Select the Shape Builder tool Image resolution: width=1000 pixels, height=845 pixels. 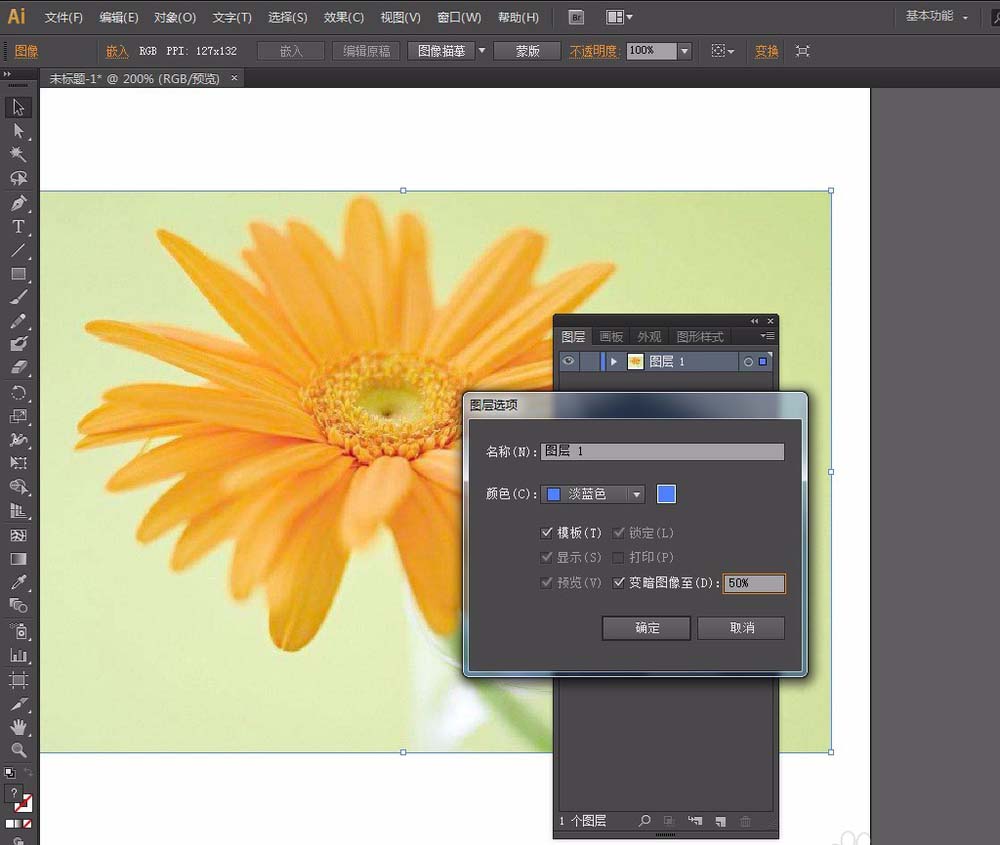click(x=18, y=487)
